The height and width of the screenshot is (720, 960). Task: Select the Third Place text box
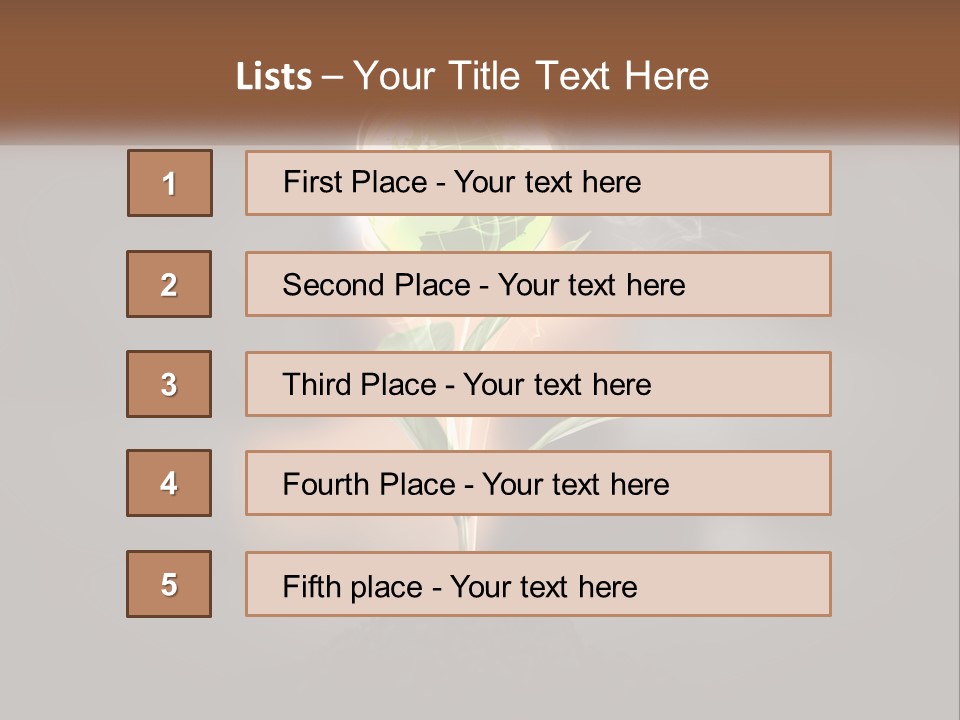click(x=538, y=384)
